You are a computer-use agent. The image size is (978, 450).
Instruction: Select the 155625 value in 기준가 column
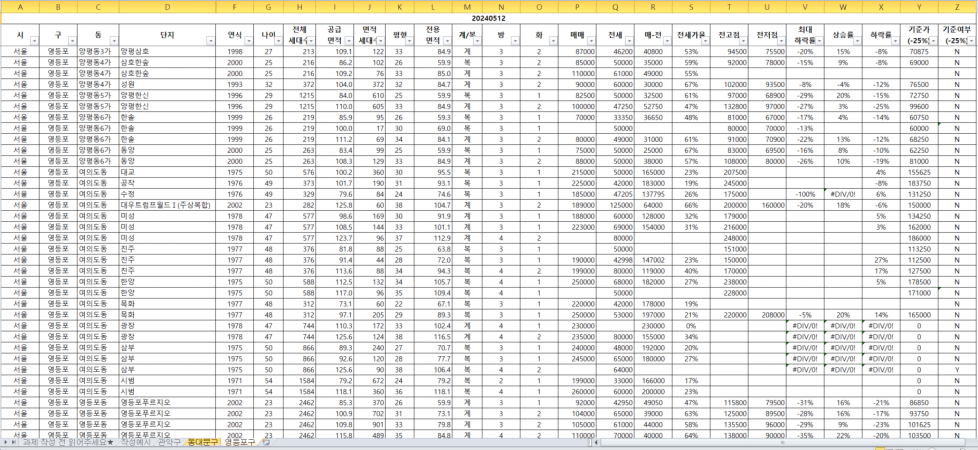(917, 172)
